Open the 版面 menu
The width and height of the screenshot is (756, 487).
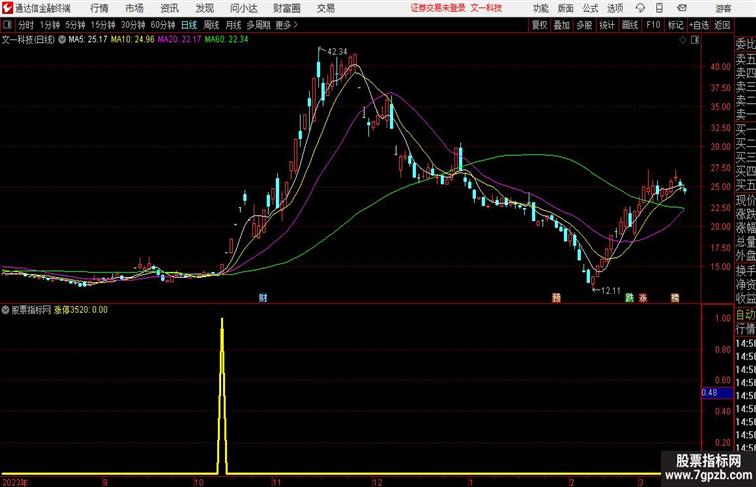click(x=566, y=8)
